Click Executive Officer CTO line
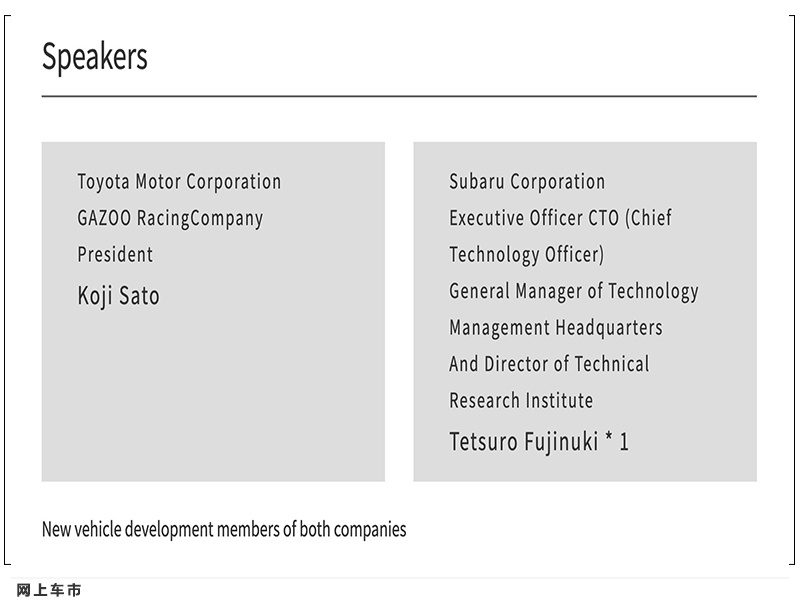 pos(560,218)
